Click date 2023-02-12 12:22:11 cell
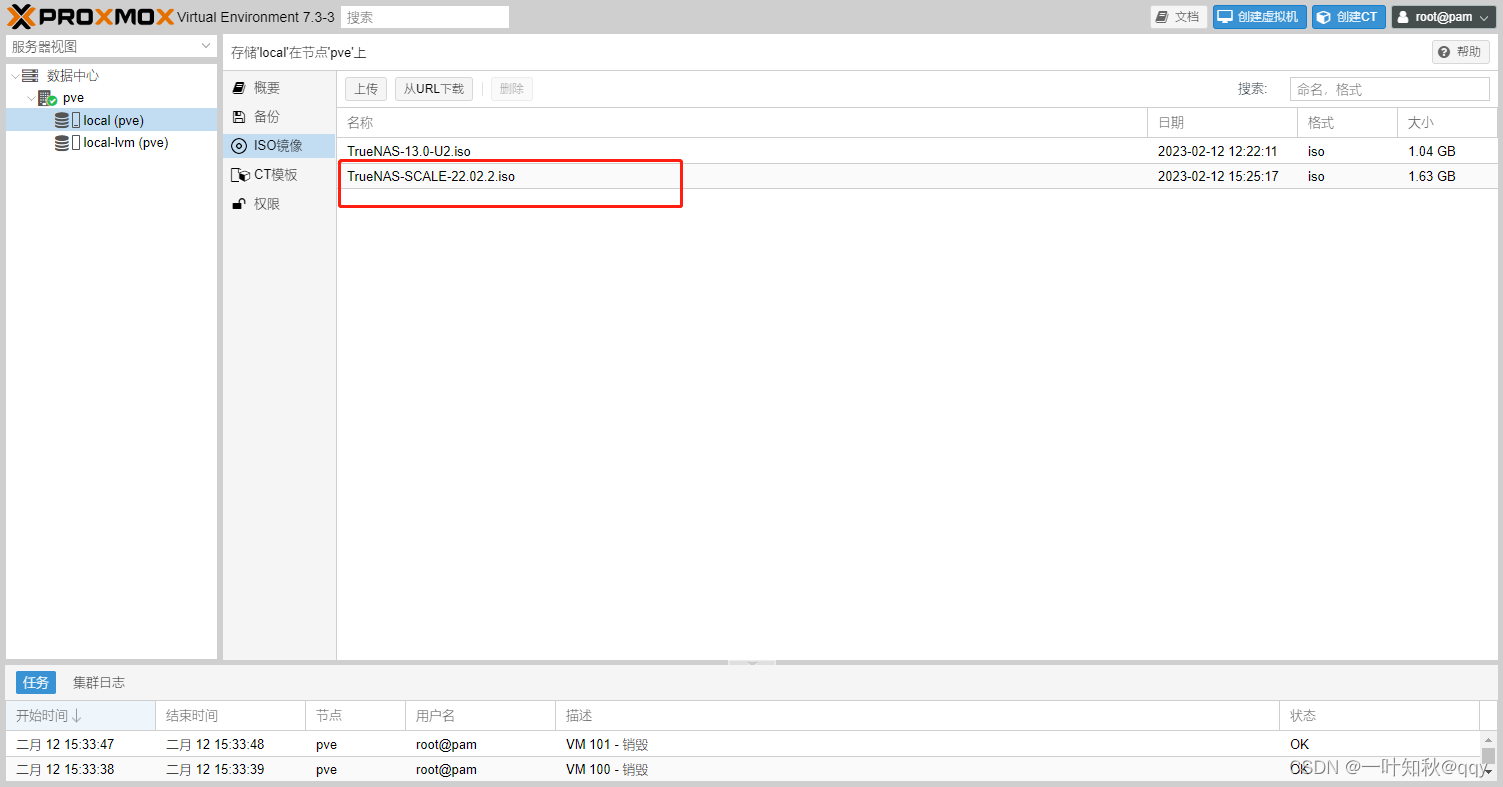1503x787 pixels. pos(1217,151)
